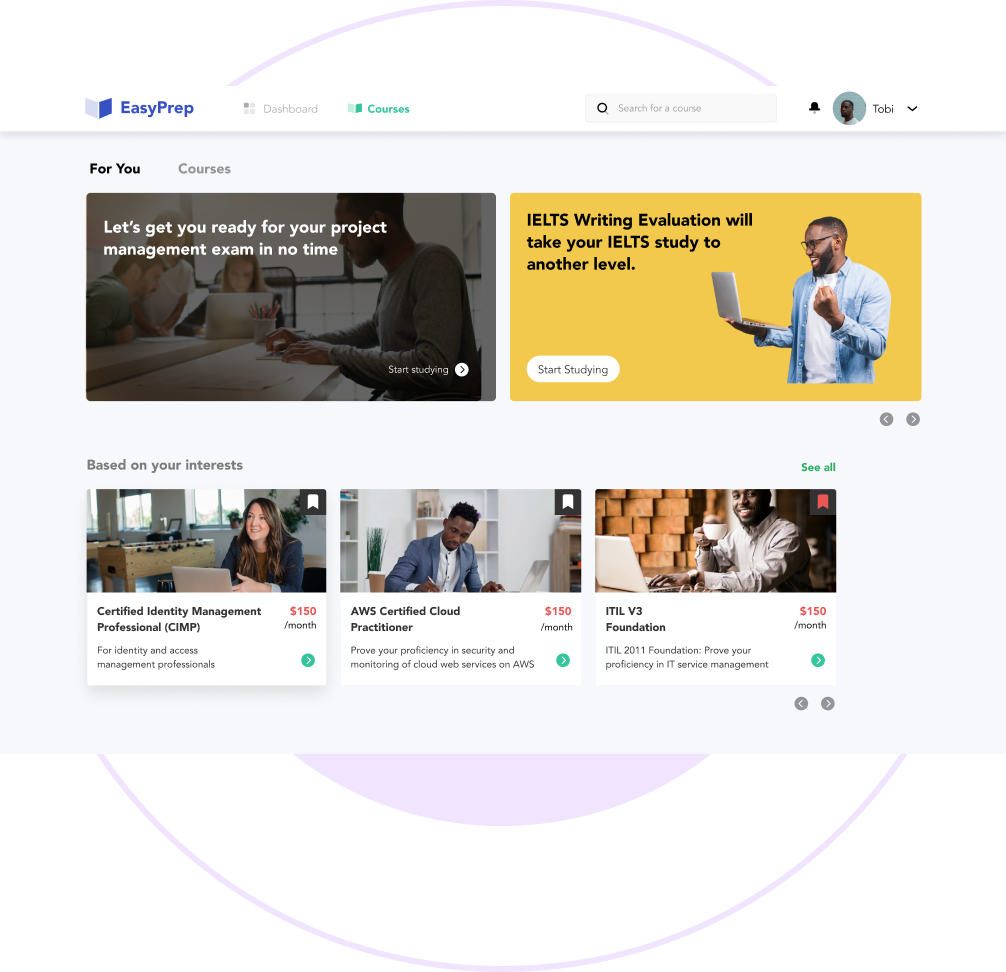
Task: Remove bookmark from ITIL V3 Foundation card
Action: tap(823, 502)
